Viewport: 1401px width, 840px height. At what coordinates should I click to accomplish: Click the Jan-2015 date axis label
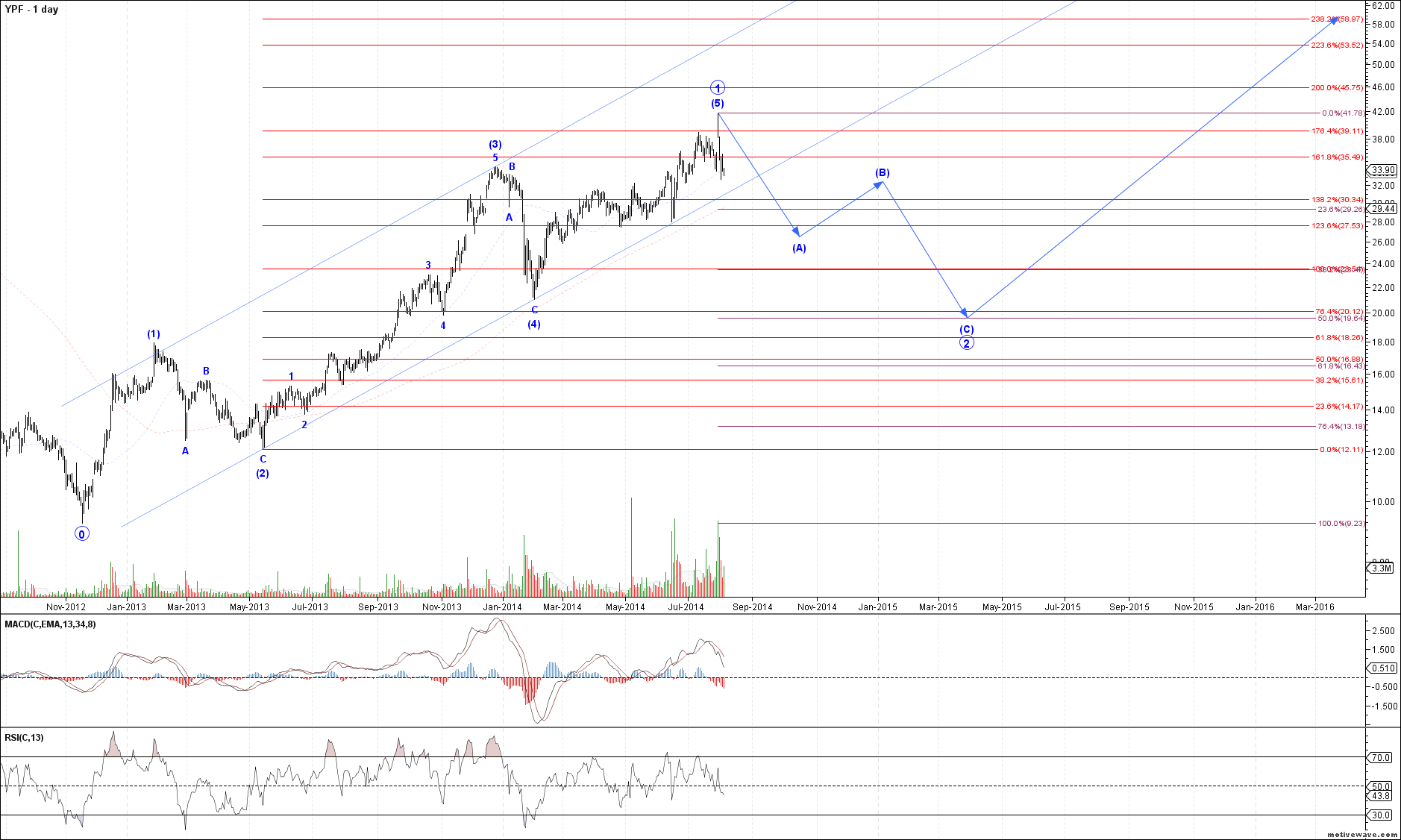877,607
